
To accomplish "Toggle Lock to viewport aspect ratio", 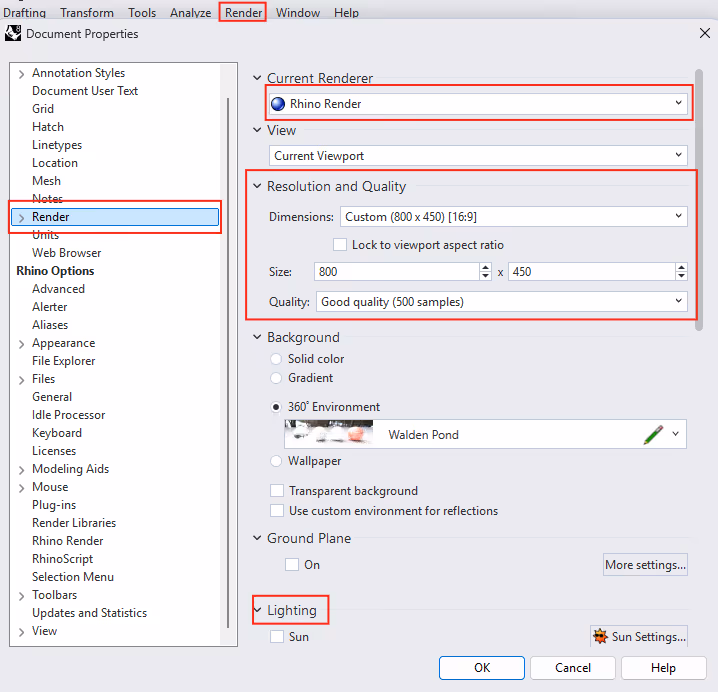I will (x=340, y=245).
